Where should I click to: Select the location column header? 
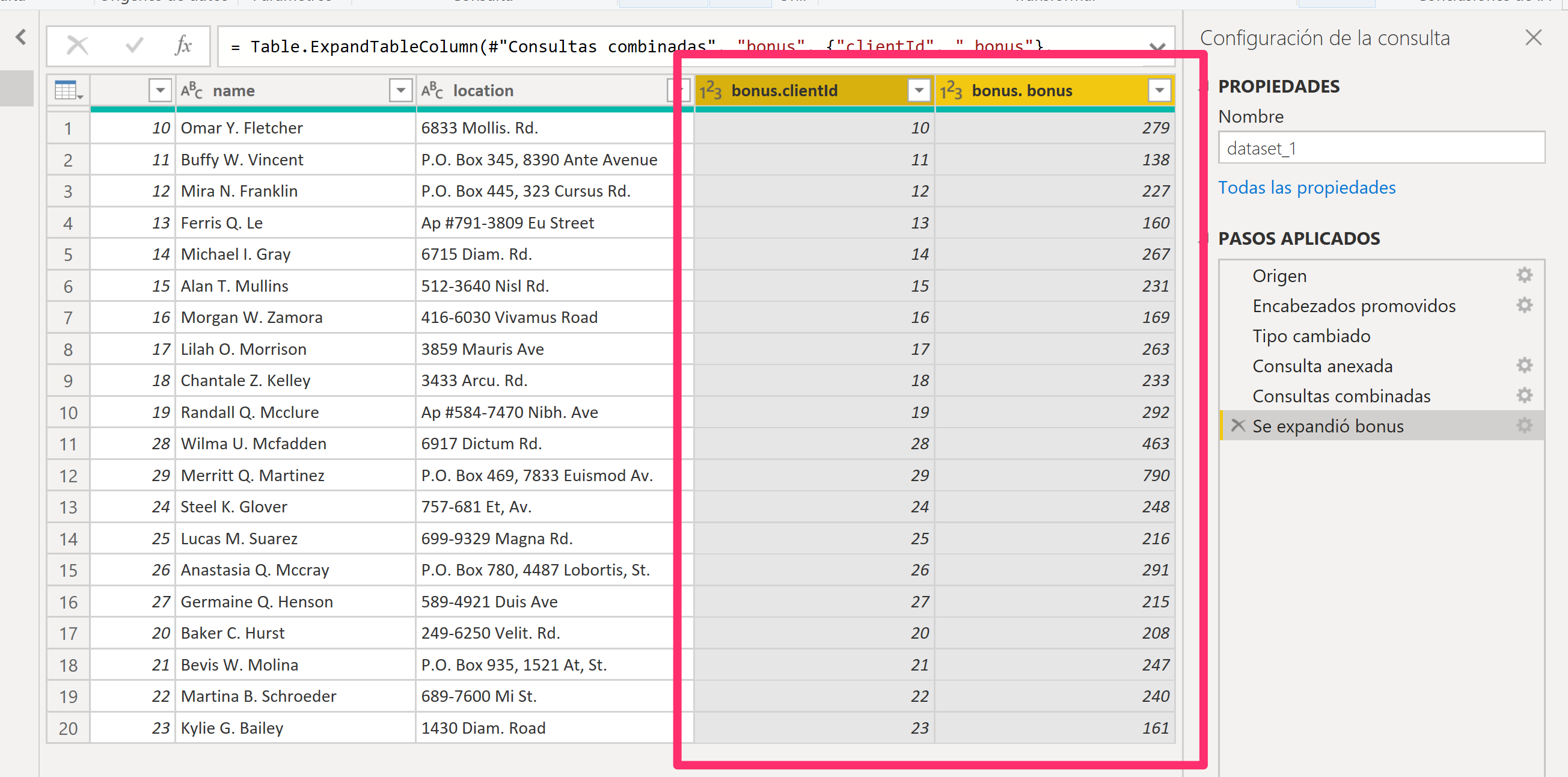pyautogui.click(x=554, y=91)
